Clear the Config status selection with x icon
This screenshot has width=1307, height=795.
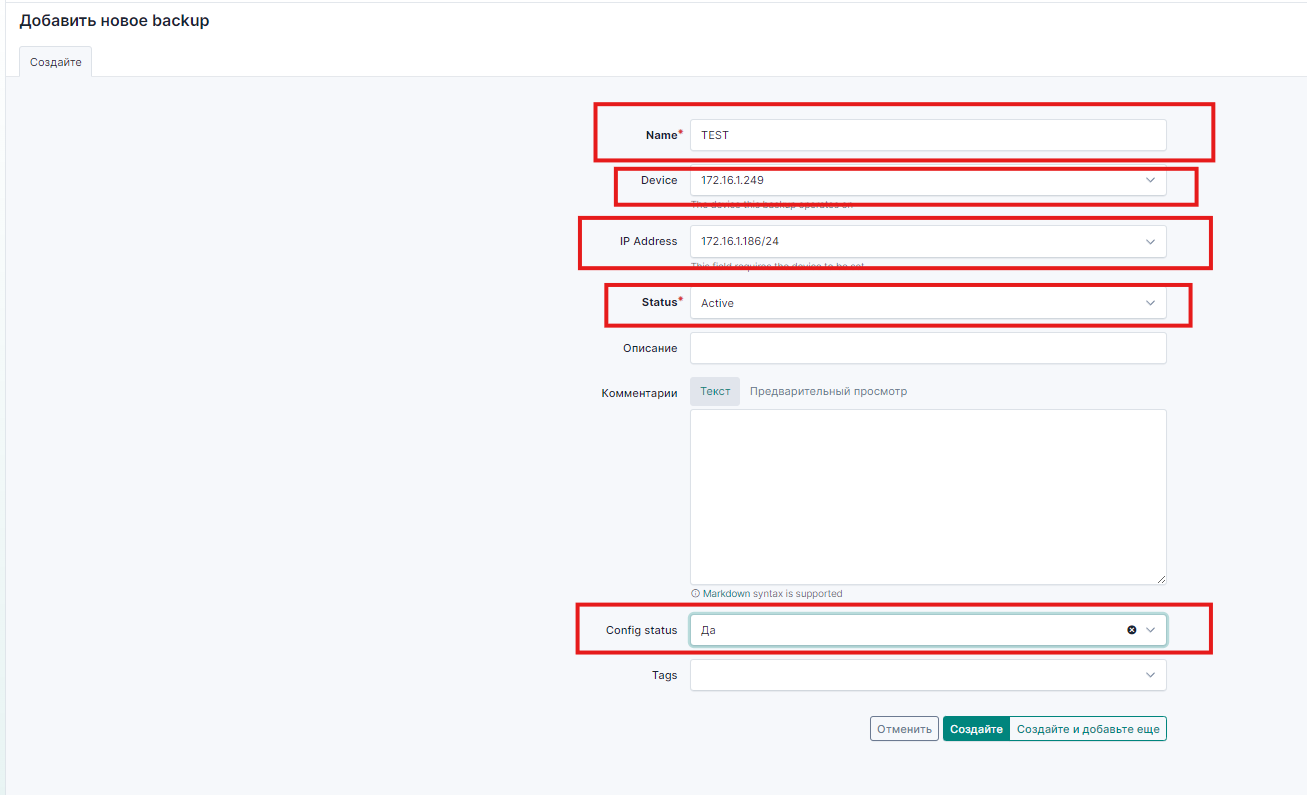pyautogui.click(x=1132, y=630)
